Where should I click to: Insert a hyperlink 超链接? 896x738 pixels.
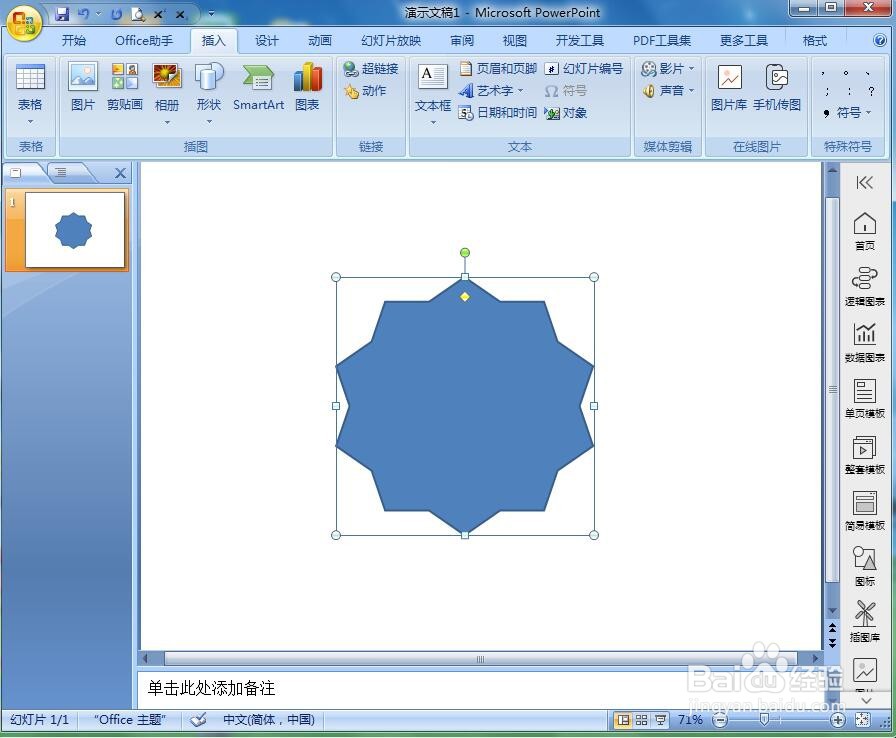(x=371, y=69)
